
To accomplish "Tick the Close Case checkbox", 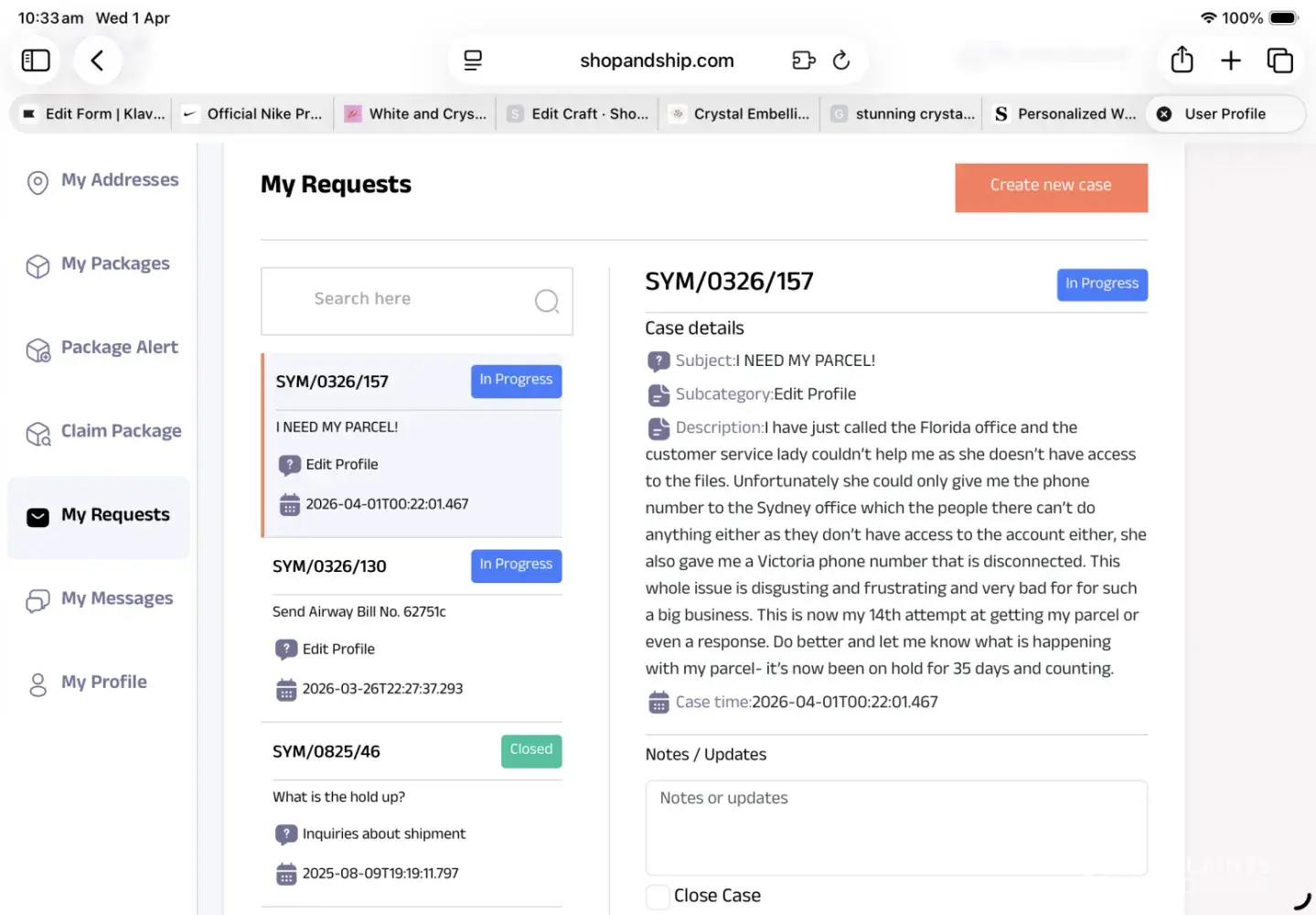I will coord(658,897).
